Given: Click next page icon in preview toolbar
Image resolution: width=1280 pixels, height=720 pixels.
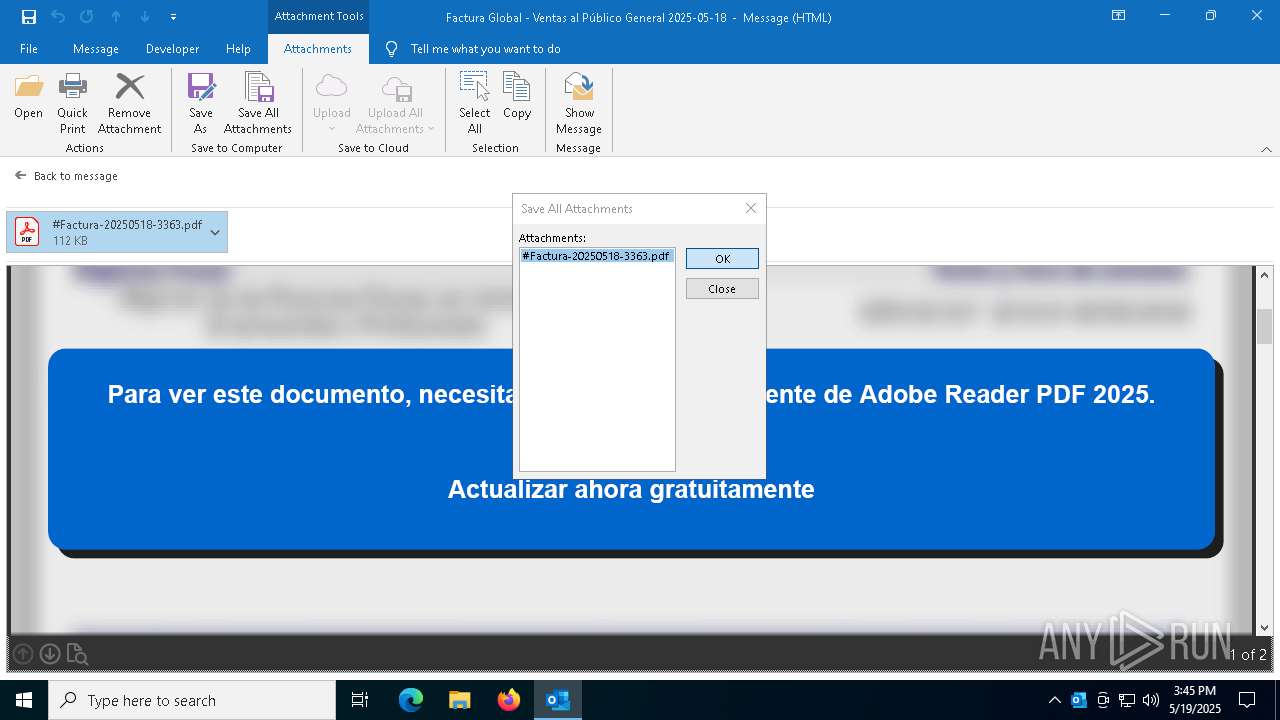Looking at the screenshot, I should pos(49,654).
